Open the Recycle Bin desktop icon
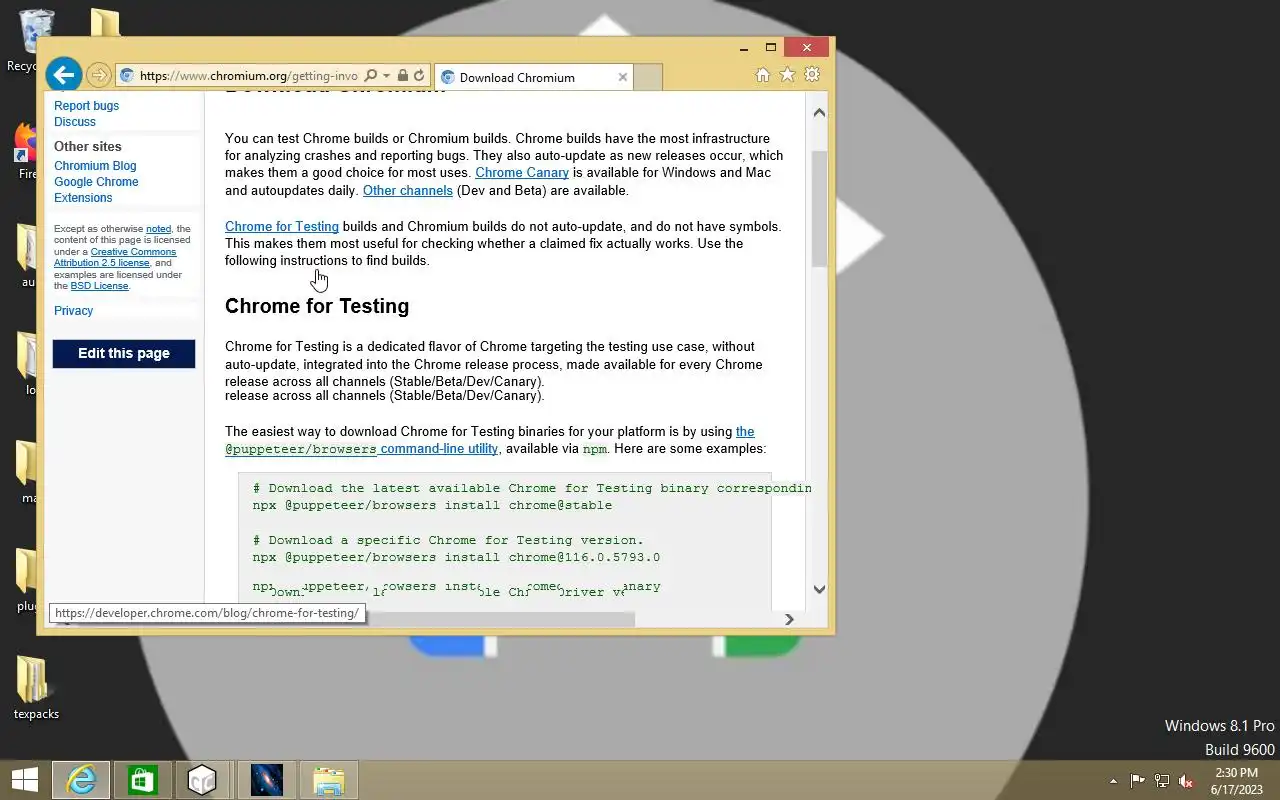 (36, 41)
